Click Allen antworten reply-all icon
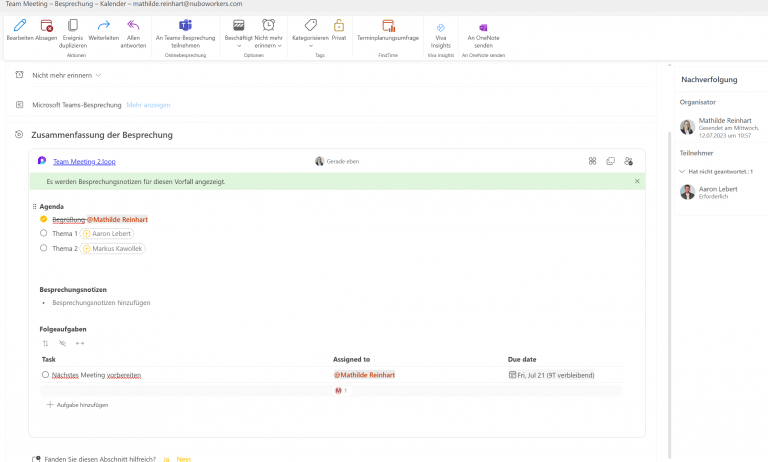The height and width of the screenshot is (462, 768). coord(133,25)
